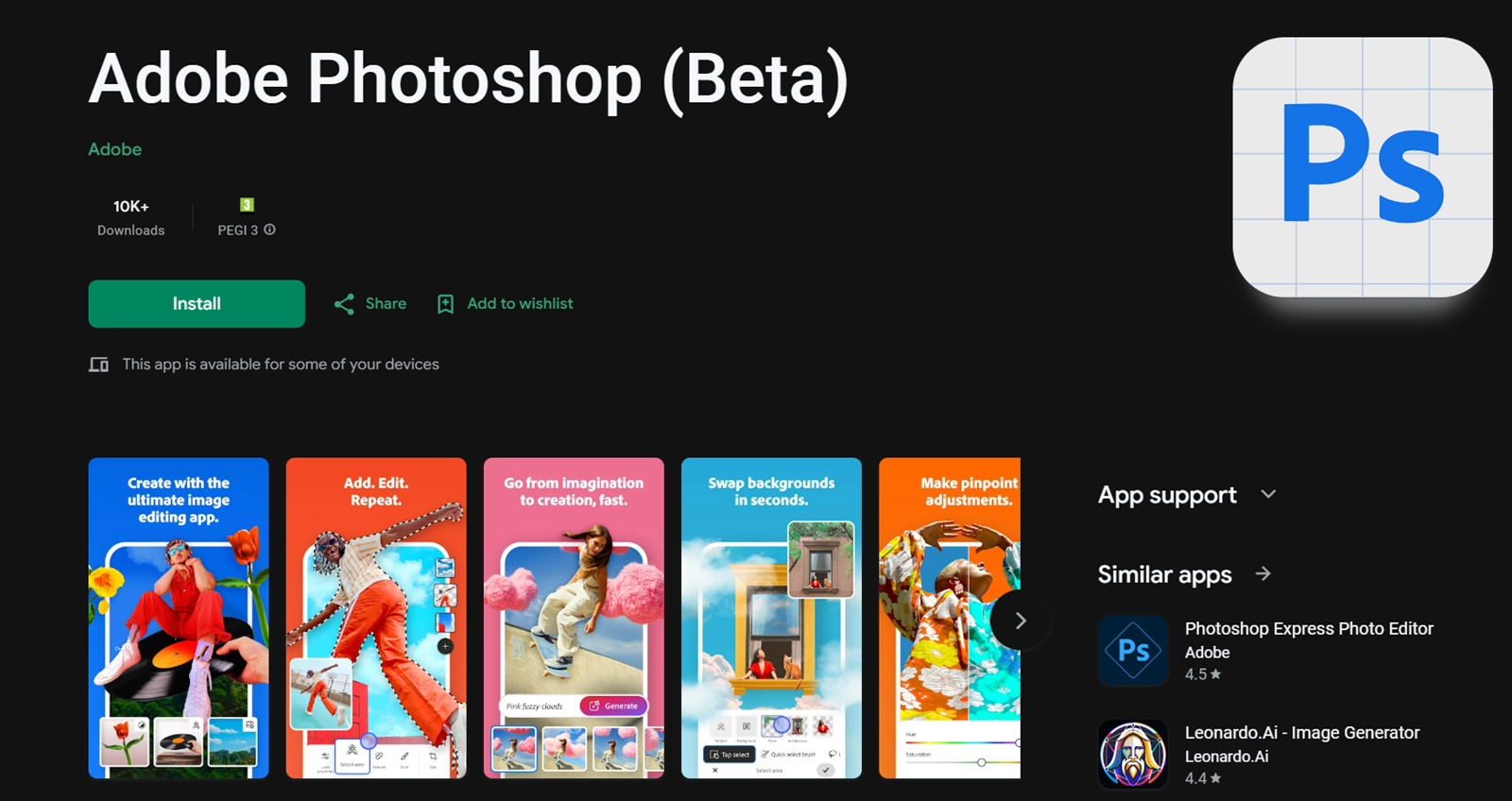Open Photoshop Express Photo Editor title
The height and width of the screenshot is (801, 1512).
(1309, 628)
